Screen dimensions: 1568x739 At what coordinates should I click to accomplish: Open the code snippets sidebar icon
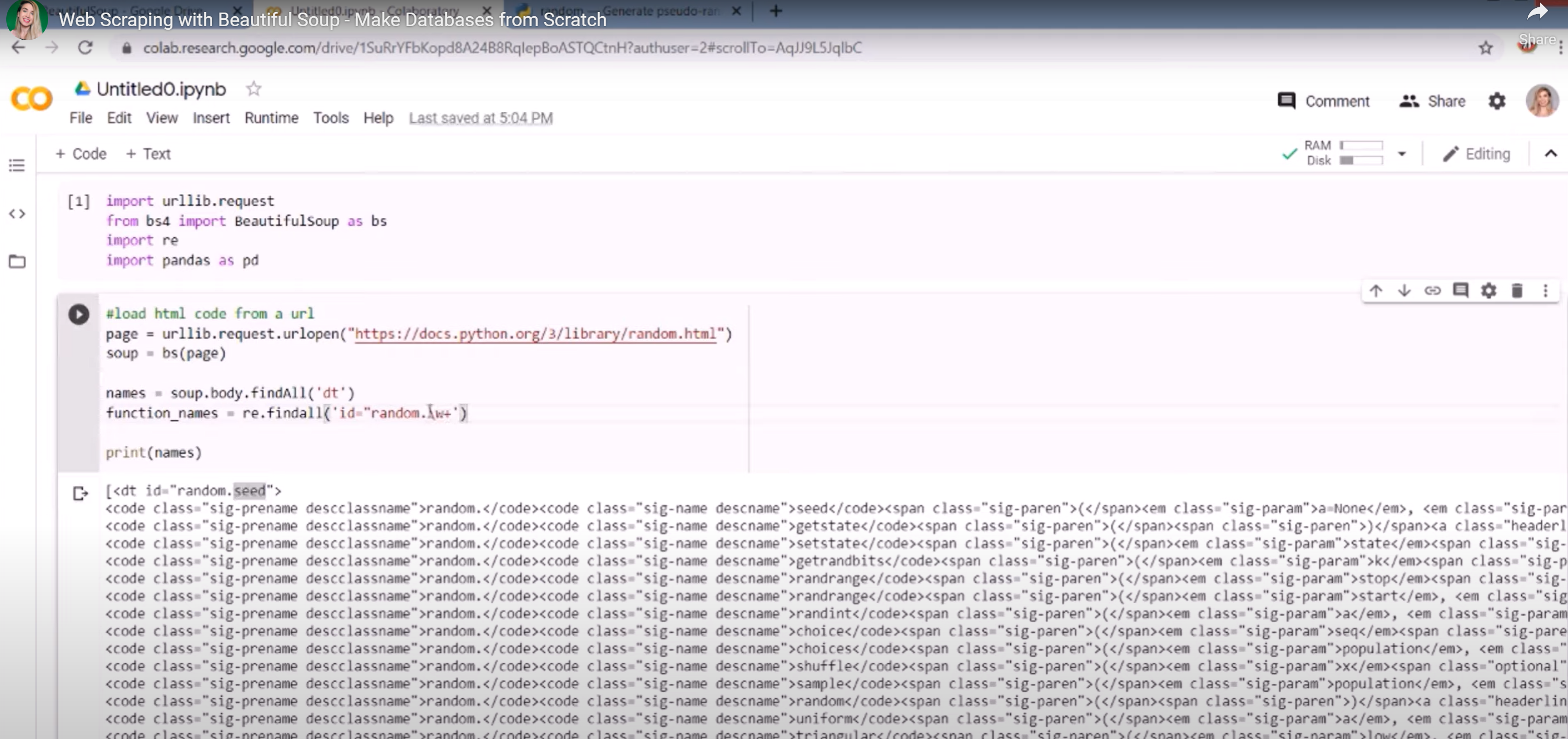point(17,214)
